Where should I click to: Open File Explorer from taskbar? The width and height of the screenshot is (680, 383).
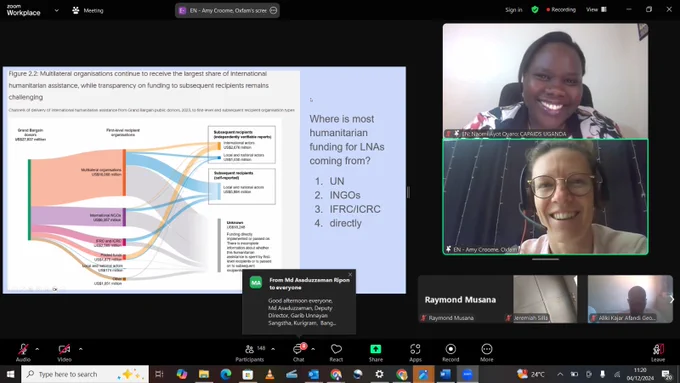204,374
